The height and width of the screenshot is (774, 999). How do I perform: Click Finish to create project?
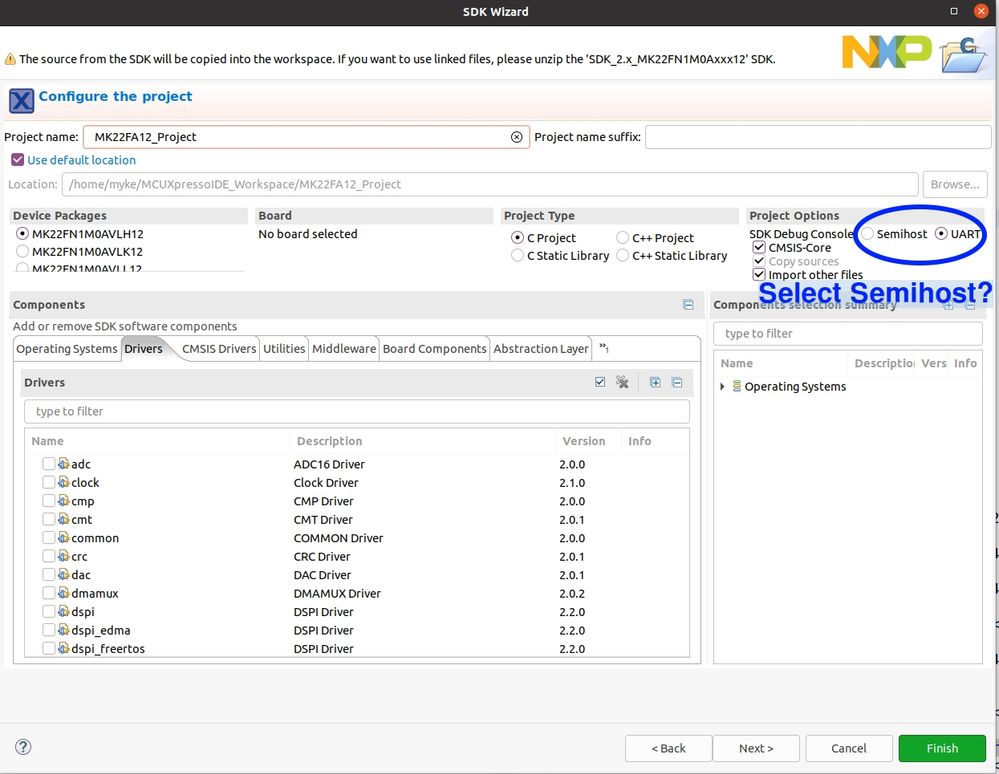coord(942,748)
